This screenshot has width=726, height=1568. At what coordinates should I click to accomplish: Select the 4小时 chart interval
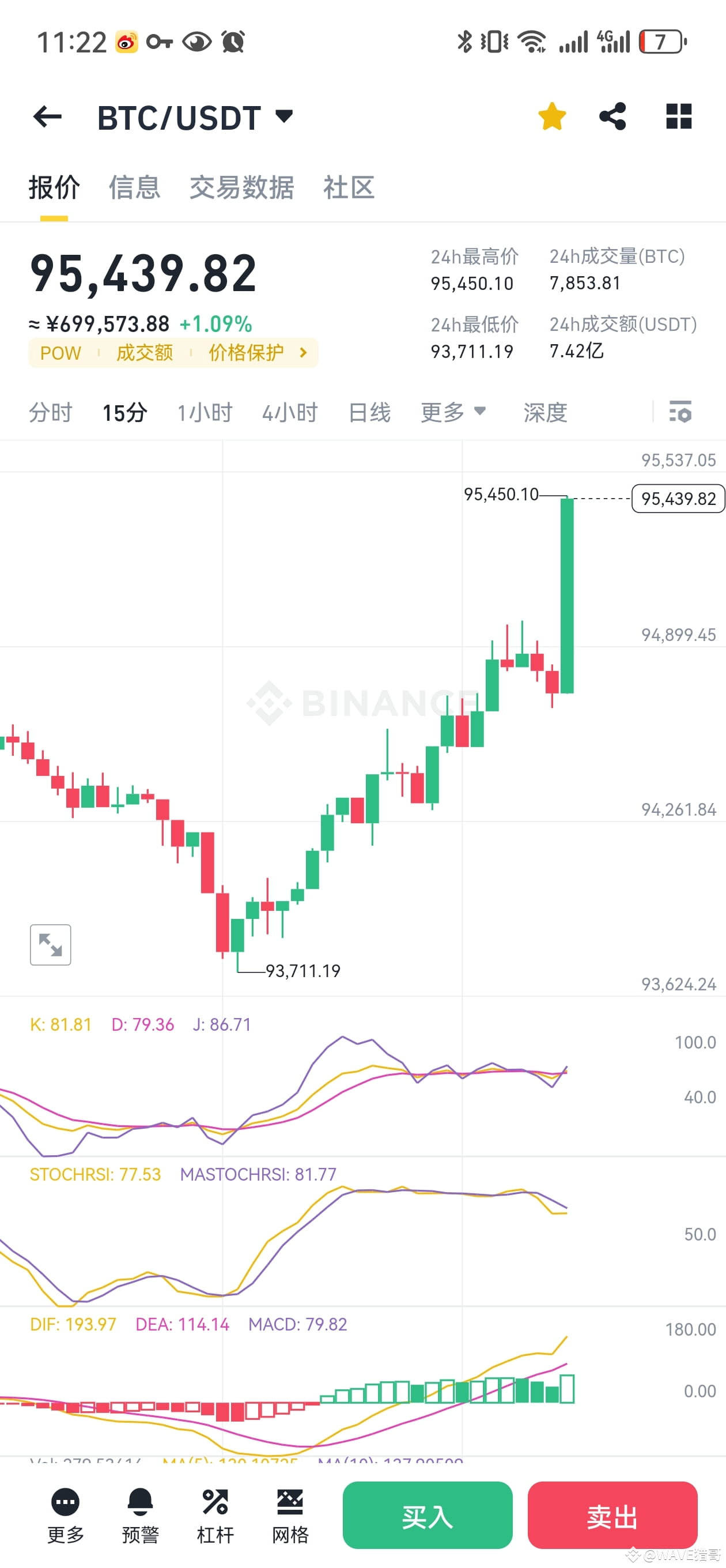click(290, 413)
